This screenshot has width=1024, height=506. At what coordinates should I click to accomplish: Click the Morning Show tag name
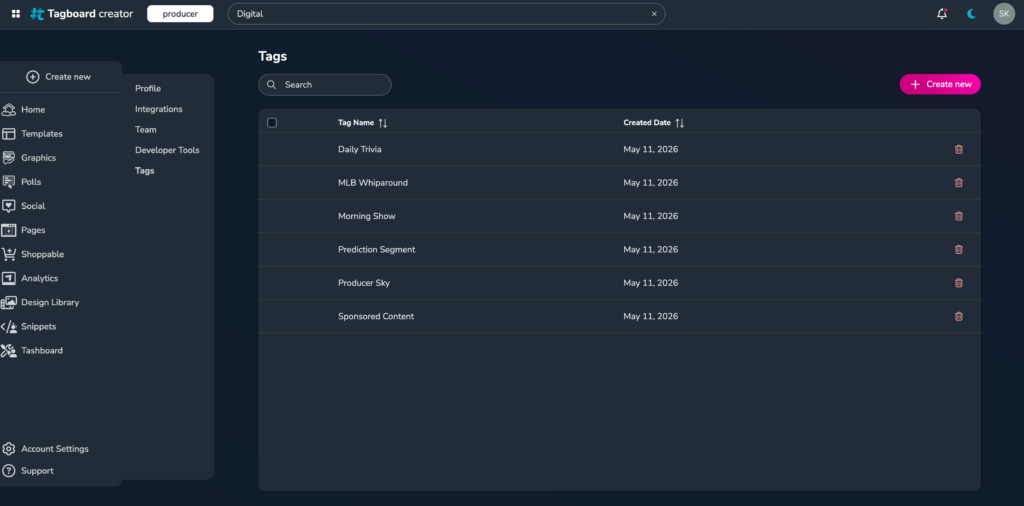click(x=366, y=216)
